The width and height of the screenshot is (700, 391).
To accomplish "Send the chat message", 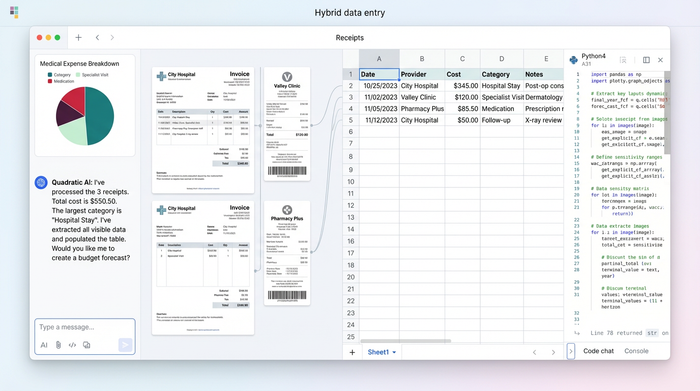I will click(x=125, y=345).
